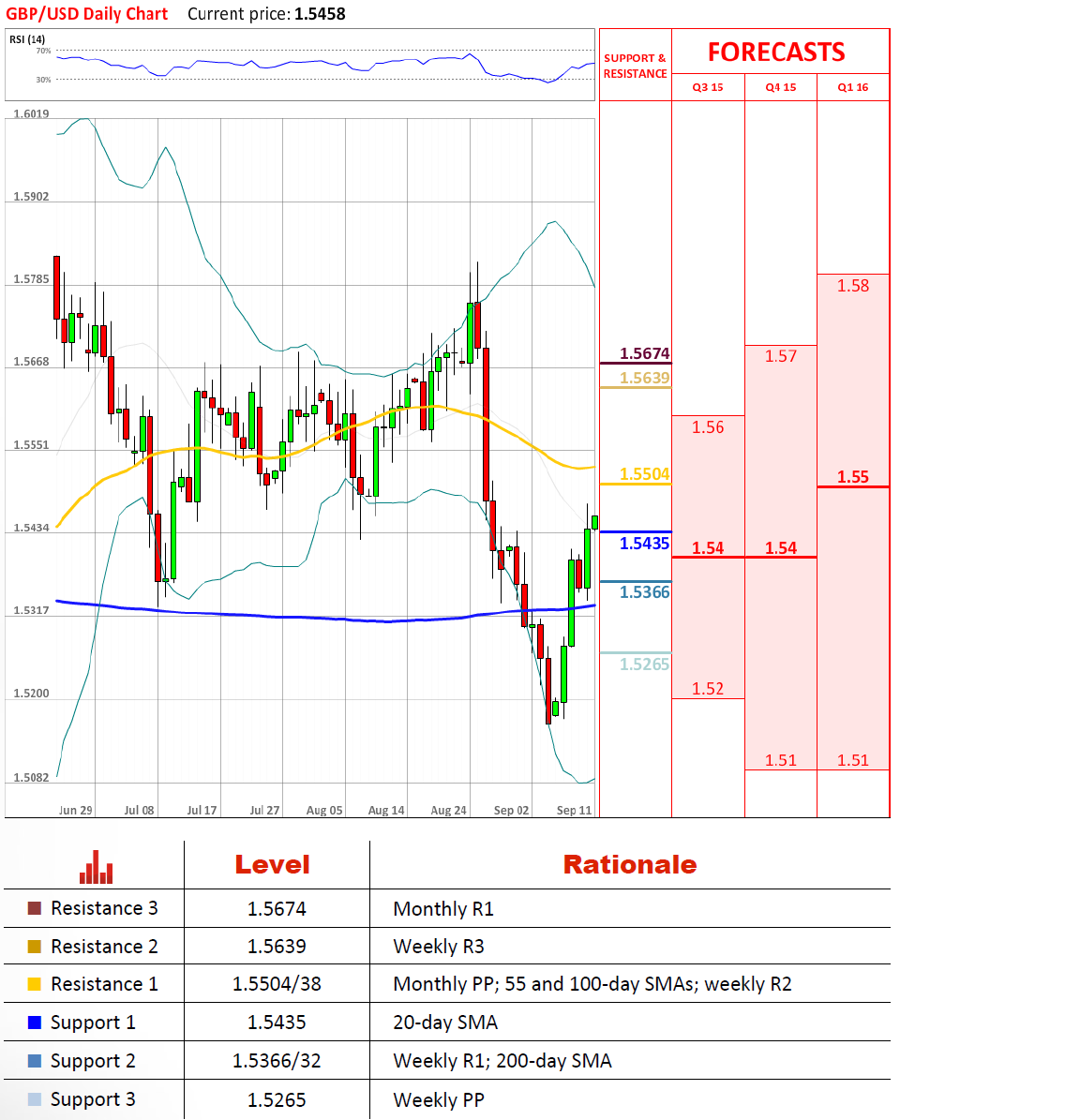This screenshot has height=1120, width=1080.
Task: Click the Jun 29 date axis label
Action: click(75, 810)
